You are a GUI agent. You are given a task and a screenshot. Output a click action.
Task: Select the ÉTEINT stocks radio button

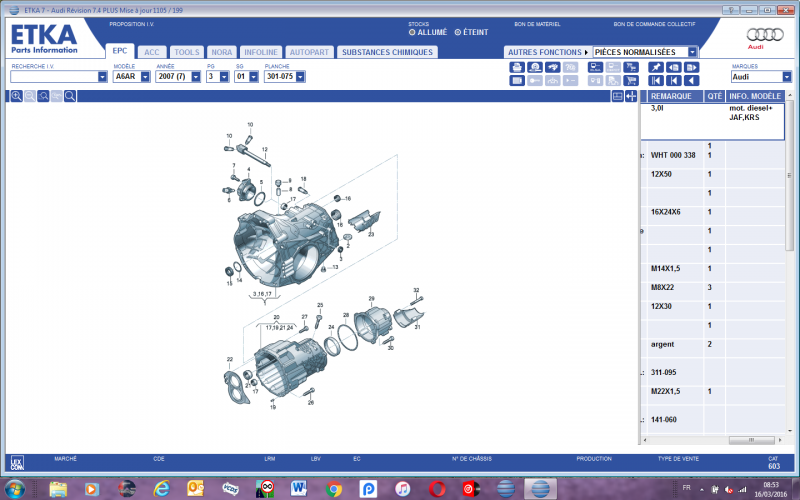click(458, 32)
